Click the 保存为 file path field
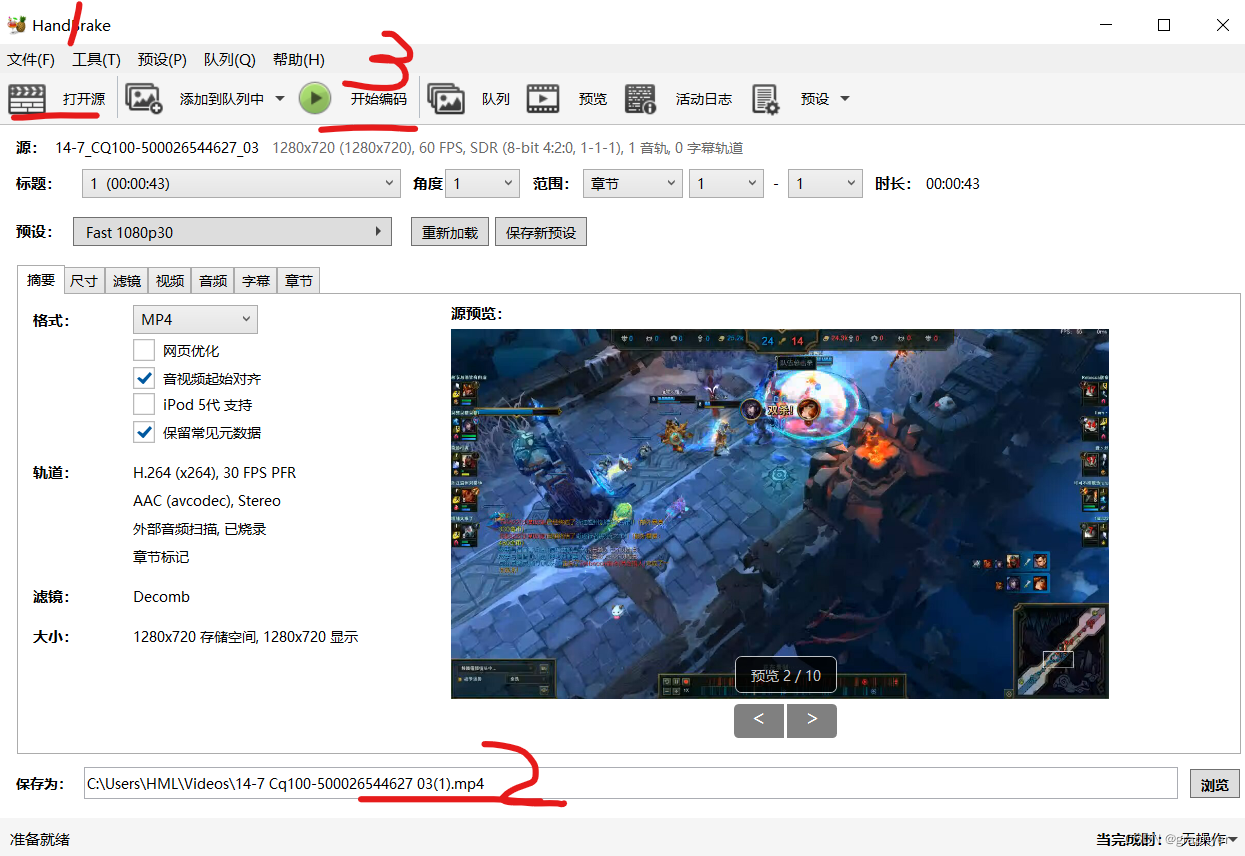The image size is (1245, 856). click(631, 784)
